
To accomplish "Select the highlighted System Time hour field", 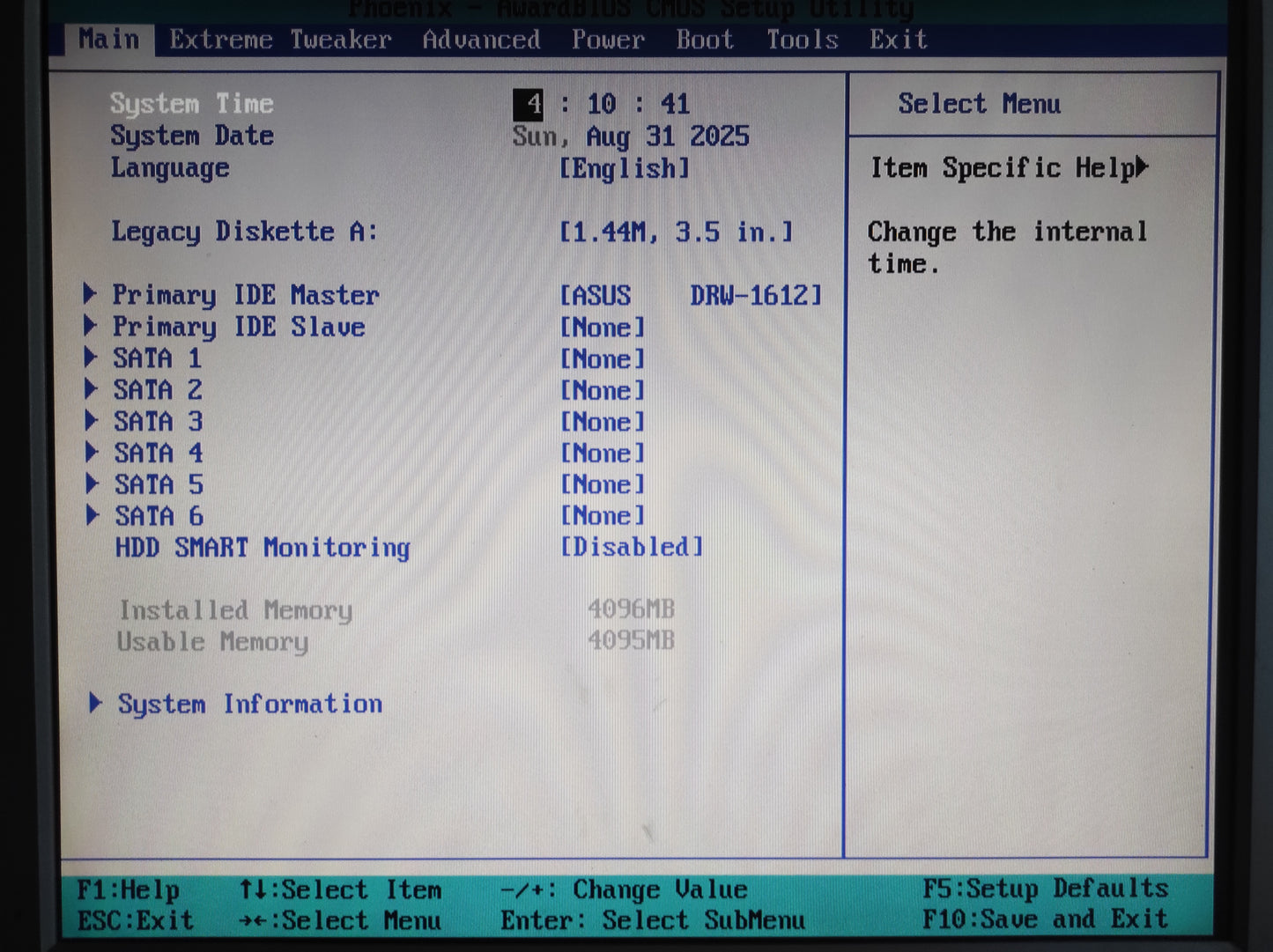I will click(529, 104).
